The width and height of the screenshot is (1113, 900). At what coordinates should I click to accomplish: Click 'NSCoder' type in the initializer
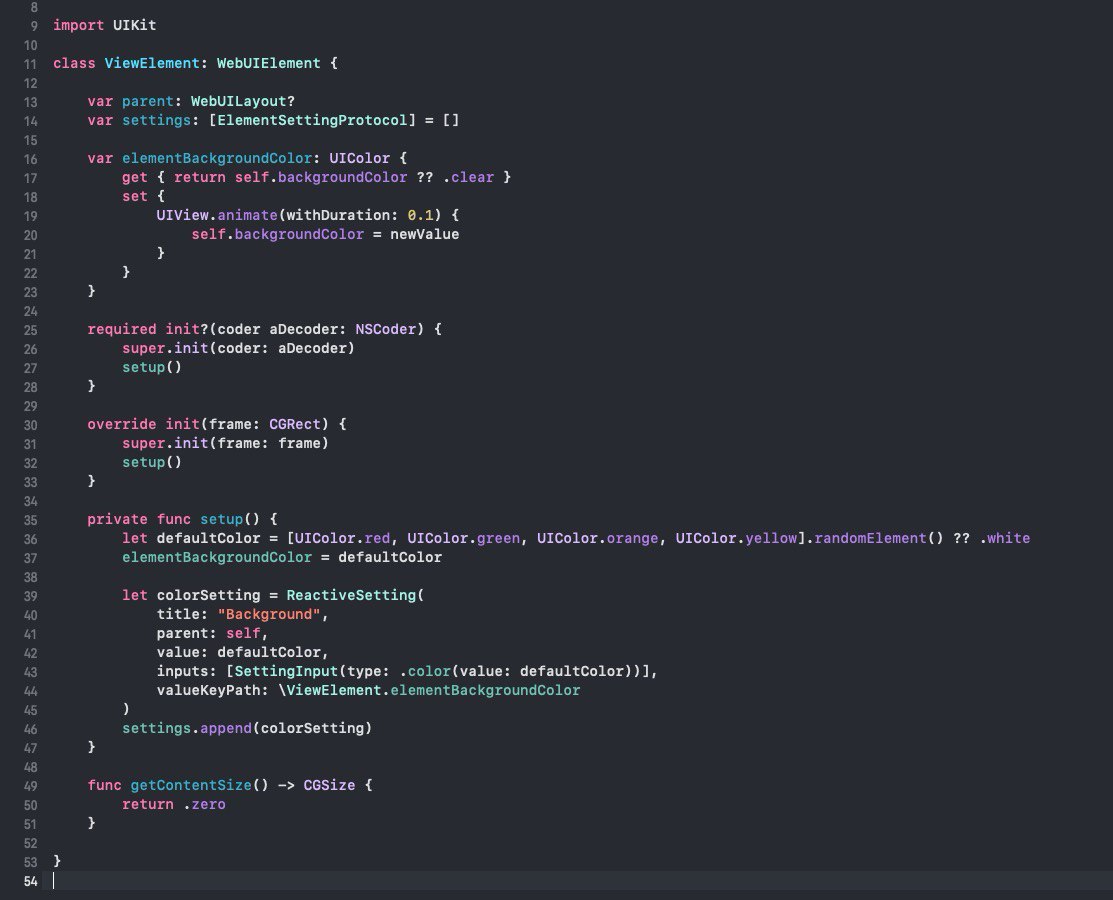tap(385, 329)
